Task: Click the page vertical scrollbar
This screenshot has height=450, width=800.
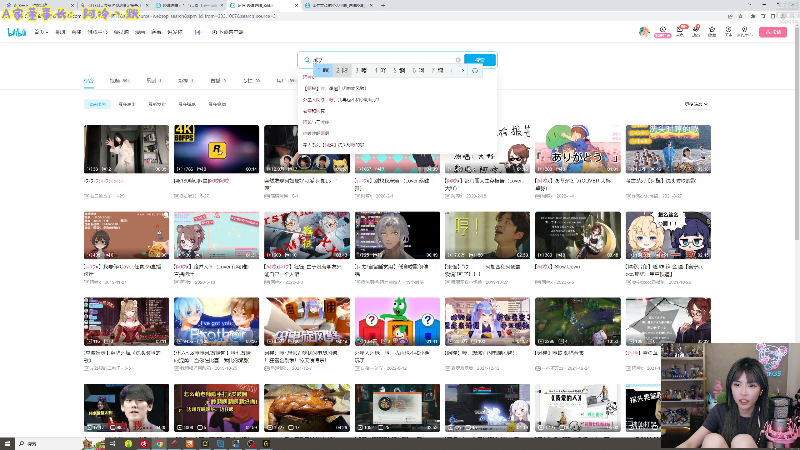Action: pos(796,133)
